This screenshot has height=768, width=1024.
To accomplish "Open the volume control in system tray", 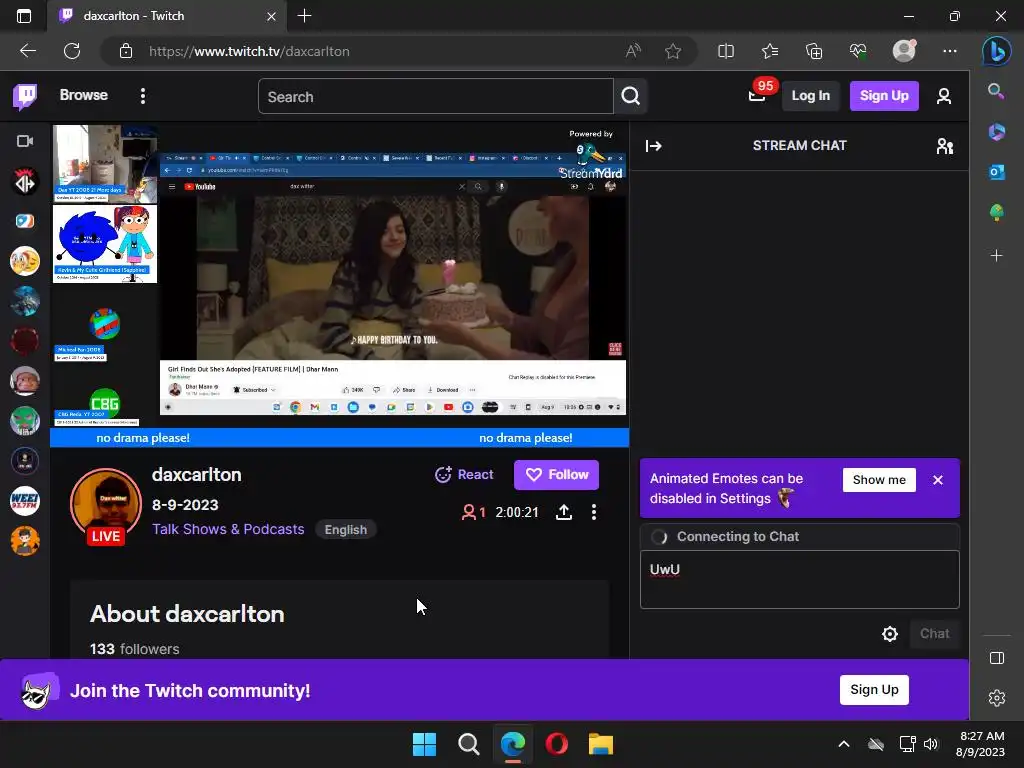I will (x=931, y=744).
